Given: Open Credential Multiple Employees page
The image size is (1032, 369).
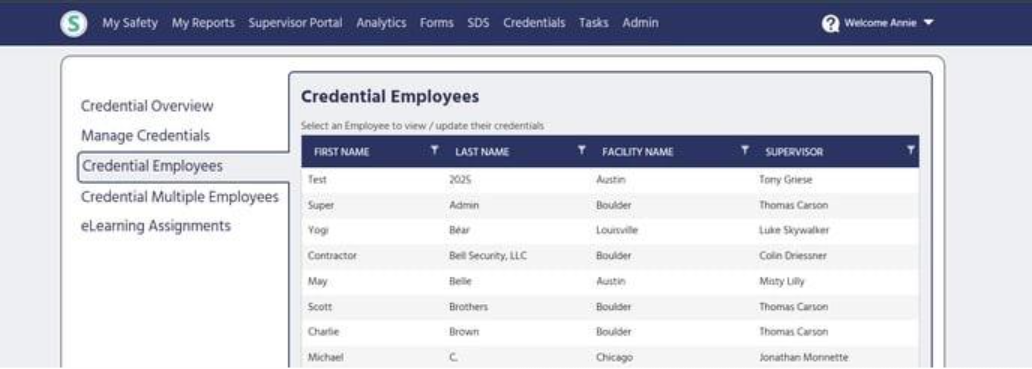Looking at the screenshot, I should 180,197.
